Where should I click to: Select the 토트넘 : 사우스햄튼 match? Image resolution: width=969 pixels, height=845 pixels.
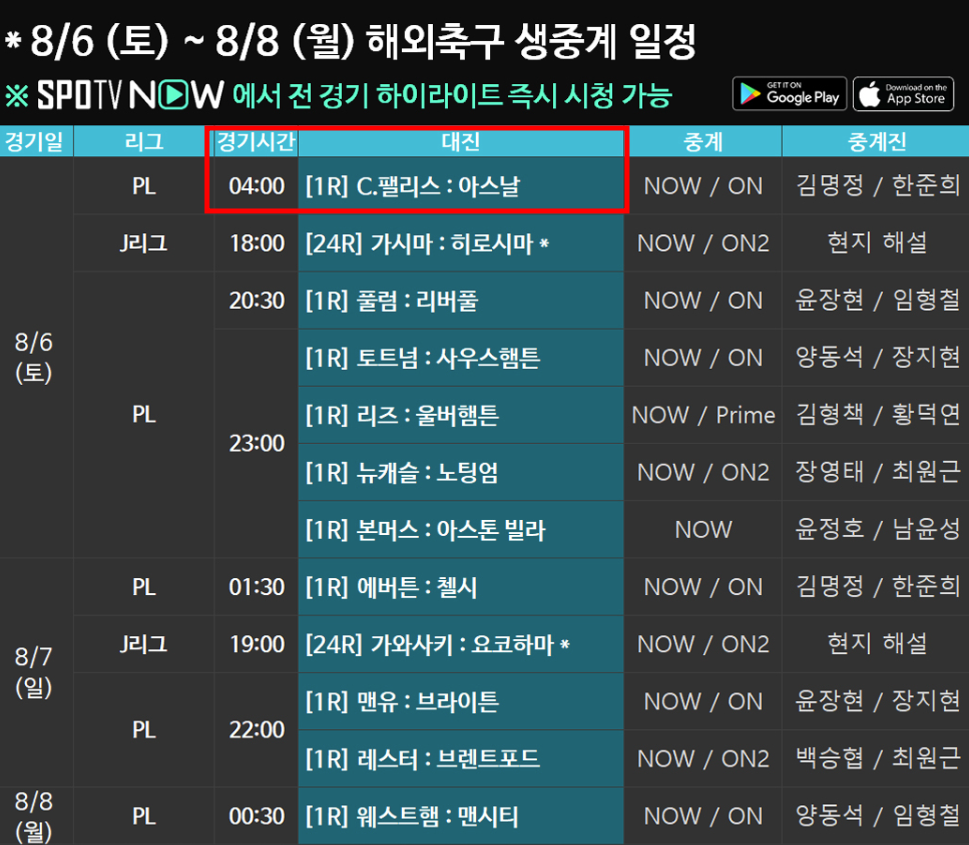point(460,358)
